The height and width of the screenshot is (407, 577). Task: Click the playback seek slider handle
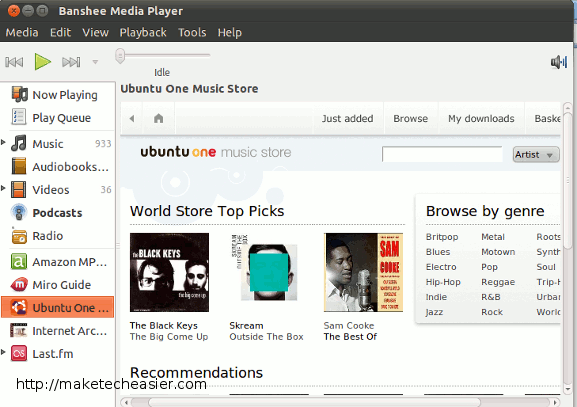120,56
